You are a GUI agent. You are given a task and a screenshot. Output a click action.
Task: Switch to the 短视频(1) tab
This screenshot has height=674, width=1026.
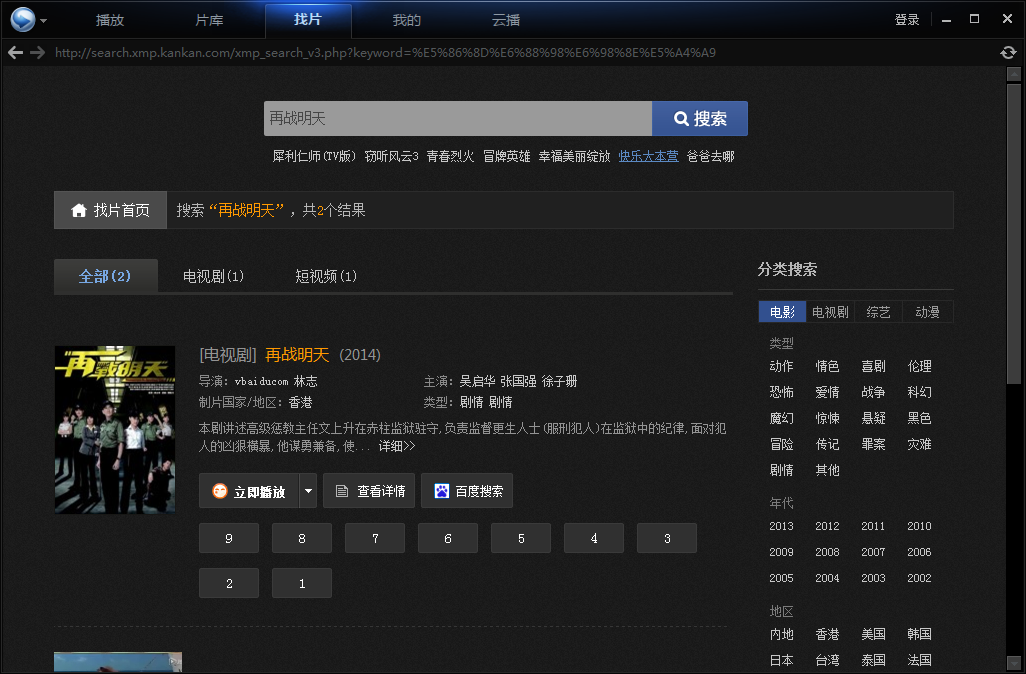[x=325, y=276]
